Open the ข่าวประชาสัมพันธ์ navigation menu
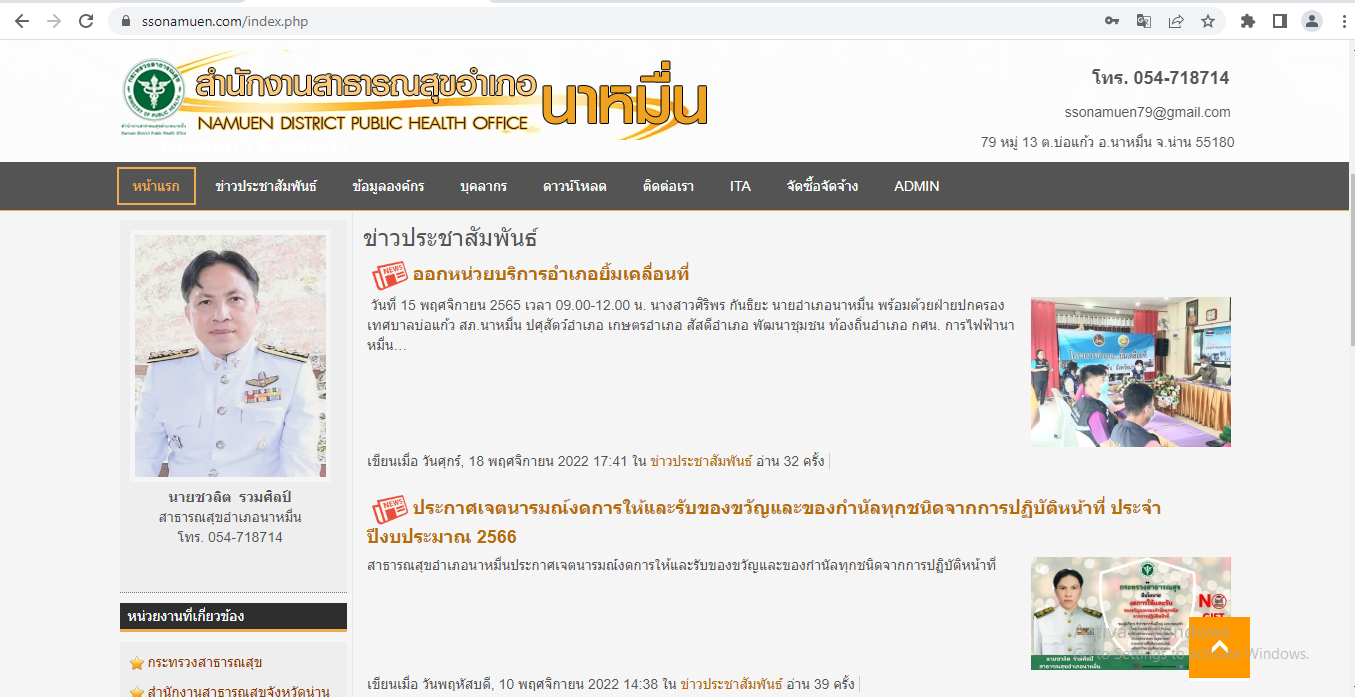 pos(266,186)
